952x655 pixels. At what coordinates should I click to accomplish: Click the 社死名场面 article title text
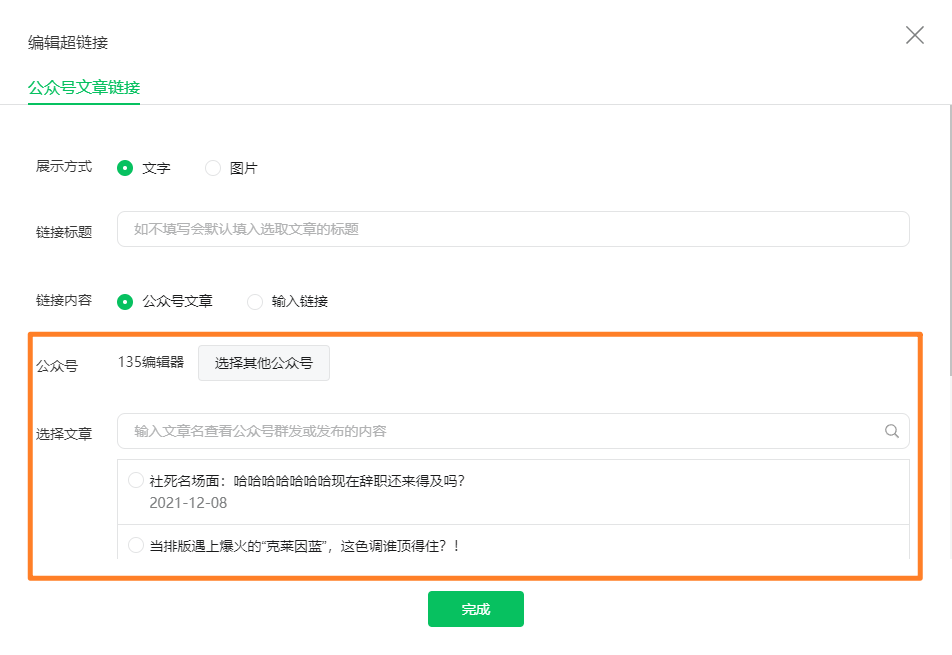[307, 481]
